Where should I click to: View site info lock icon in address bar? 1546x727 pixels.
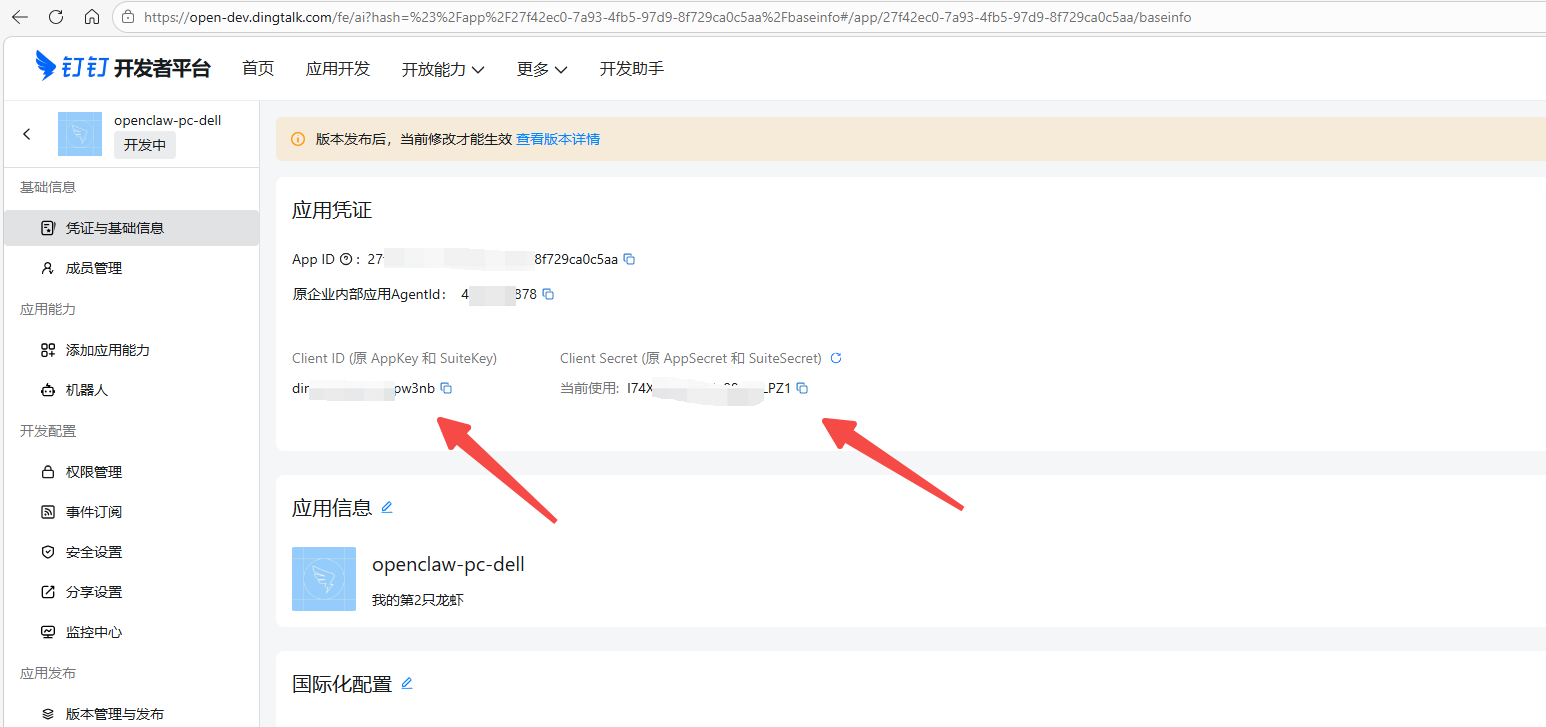(127, 17)
